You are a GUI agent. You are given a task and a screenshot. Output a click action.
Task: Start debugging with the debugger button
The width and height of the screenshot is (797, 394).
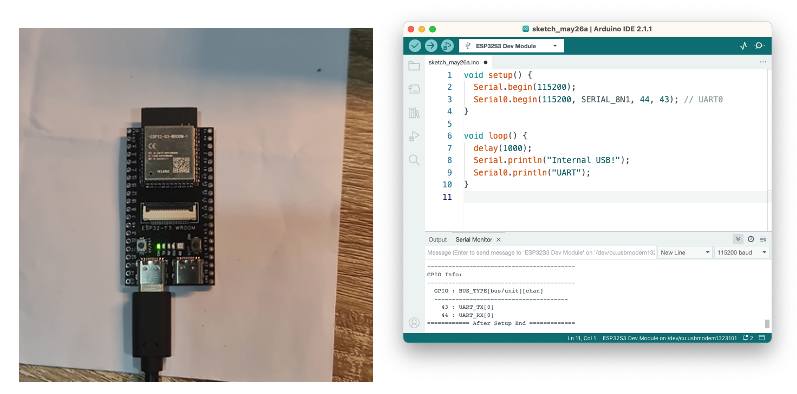click(447, 46)
